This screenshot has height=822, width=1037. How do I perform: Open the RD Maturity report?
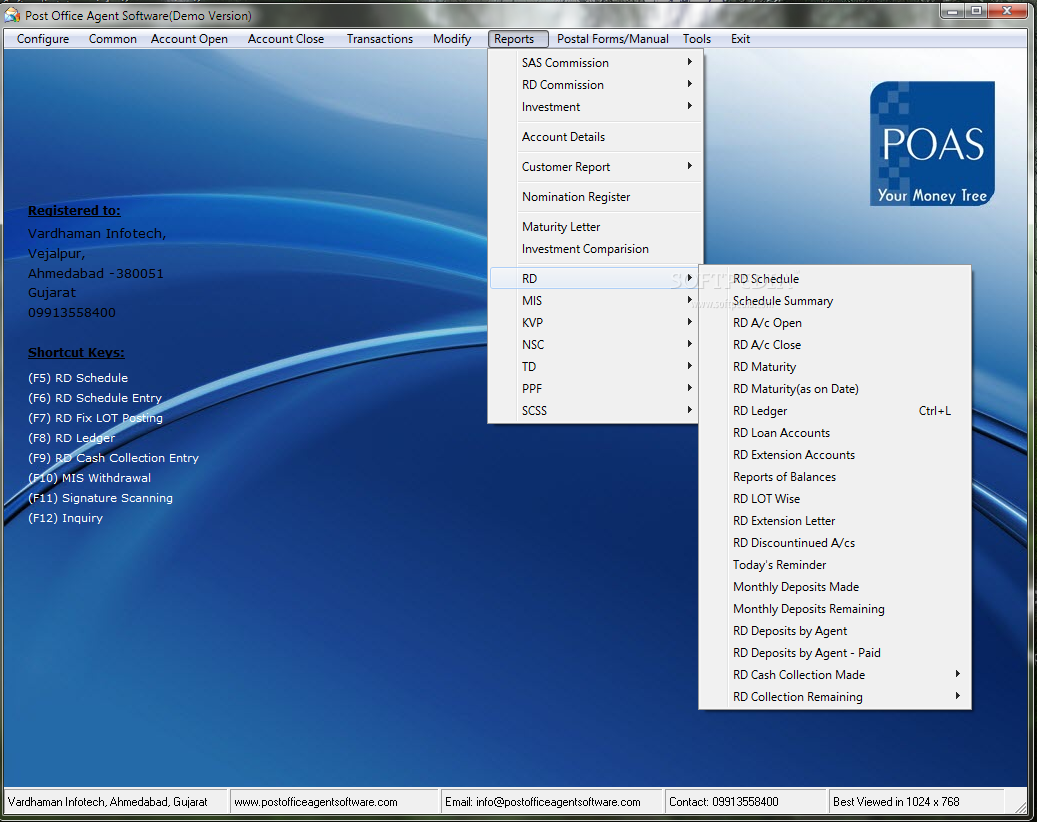(x=835, y=366)
